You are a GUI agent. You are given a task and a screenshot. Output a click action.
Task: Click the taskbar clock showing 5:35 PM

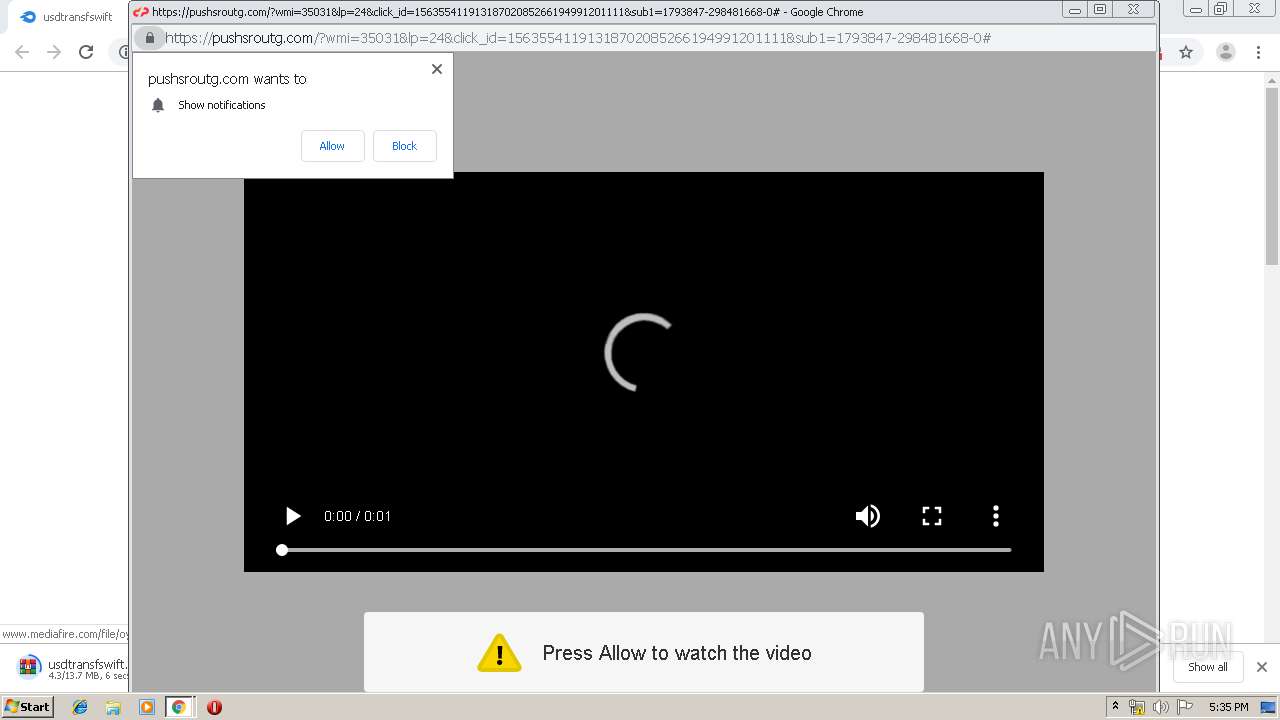pyautogui.click(x=1228, y=707)
